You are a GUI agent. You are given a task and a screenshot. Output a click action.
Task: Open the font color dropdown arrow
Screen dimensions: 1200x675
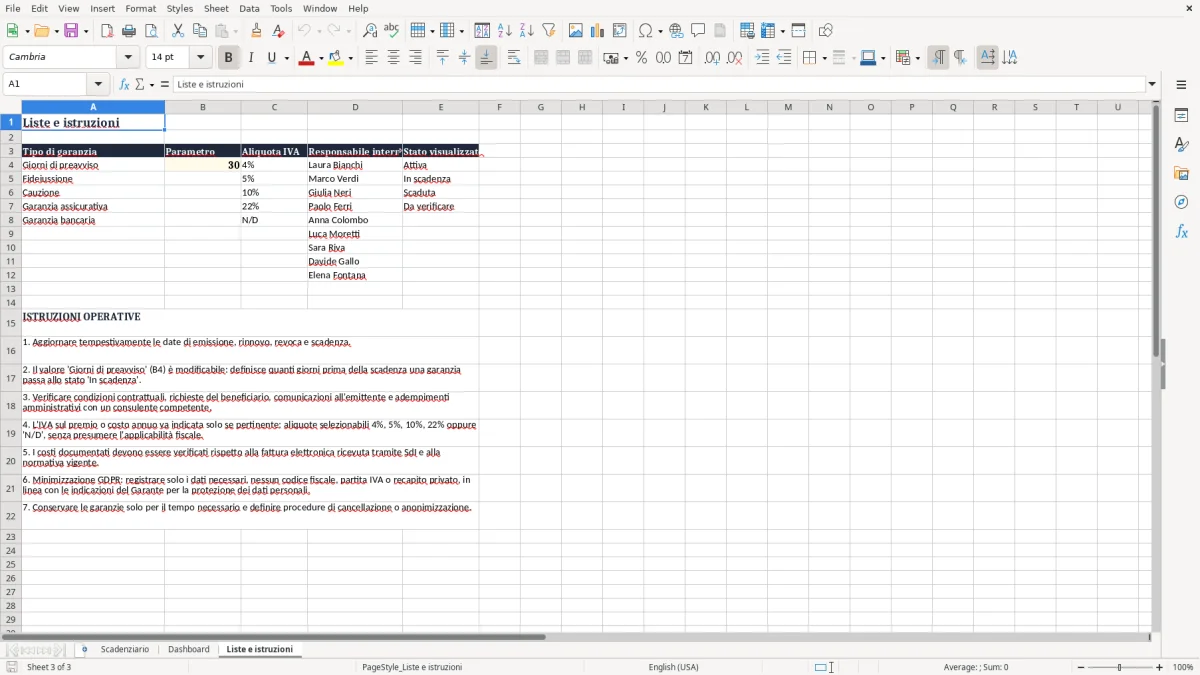[320, 58]
